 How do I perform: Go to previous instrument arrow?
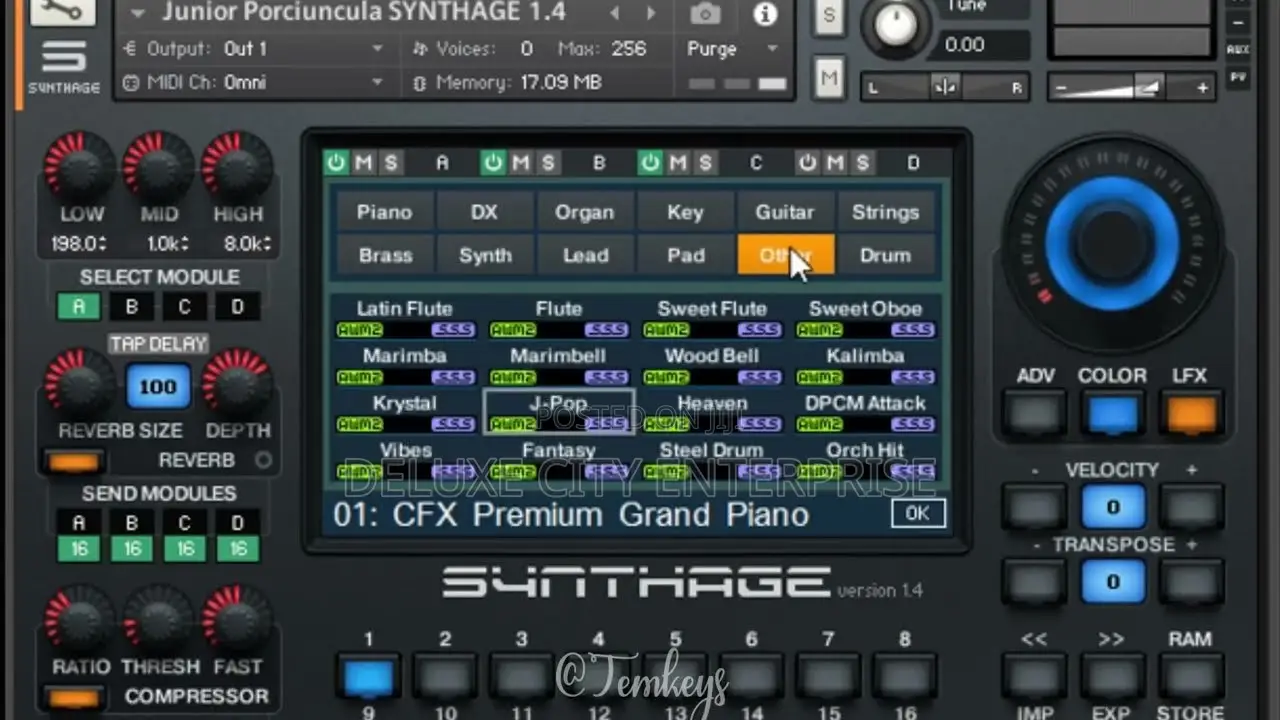615,14
